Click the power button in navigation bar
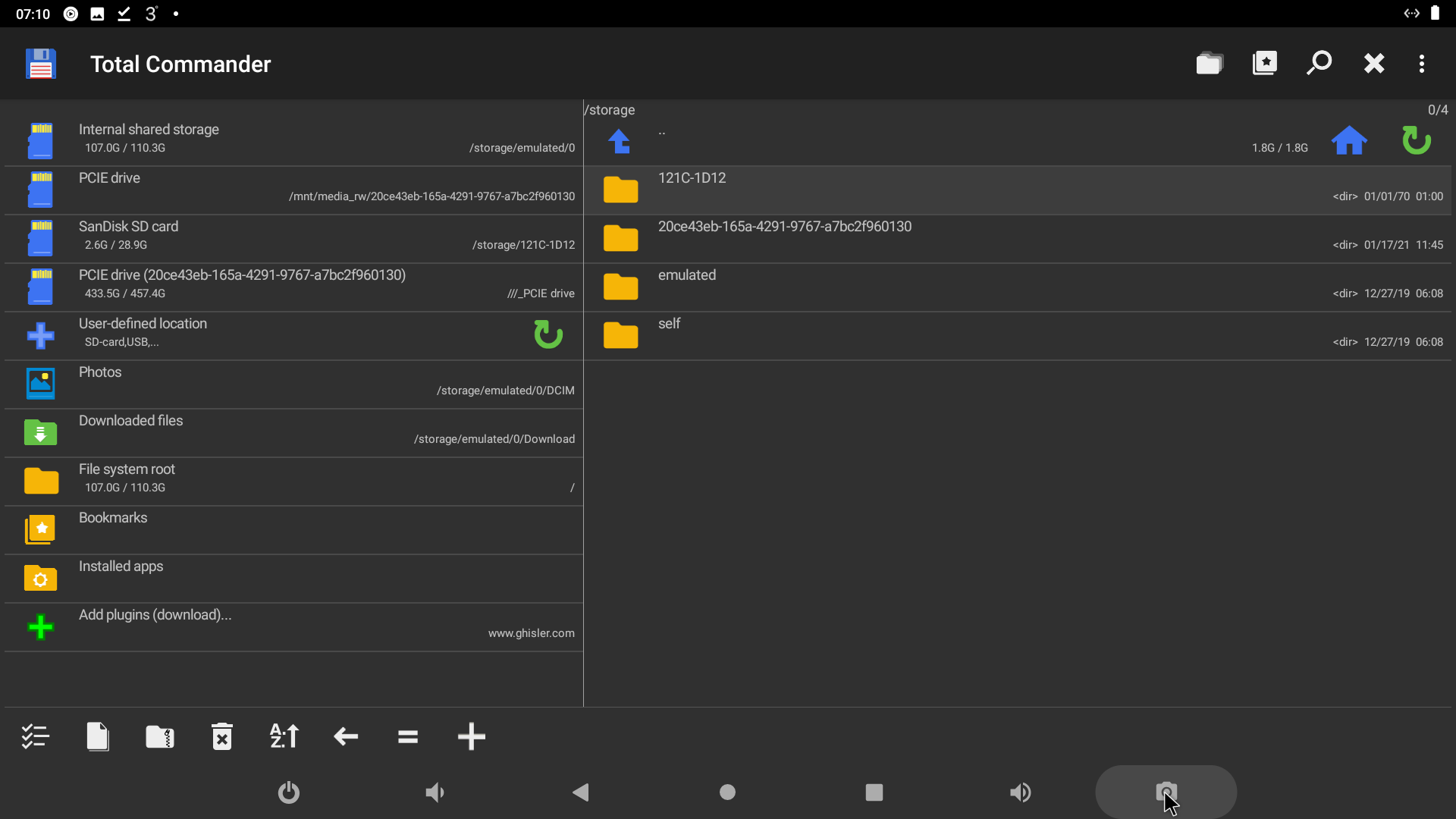This screenshot has height=819, width=1456. (x=289, y=792)
